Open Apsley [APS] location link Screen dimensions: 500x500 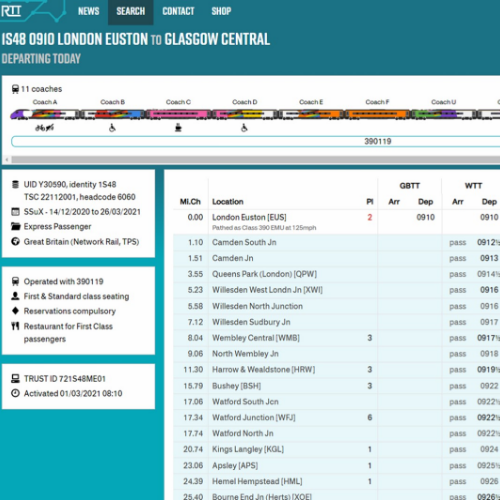pyautogui.click(x=235, y=465)
